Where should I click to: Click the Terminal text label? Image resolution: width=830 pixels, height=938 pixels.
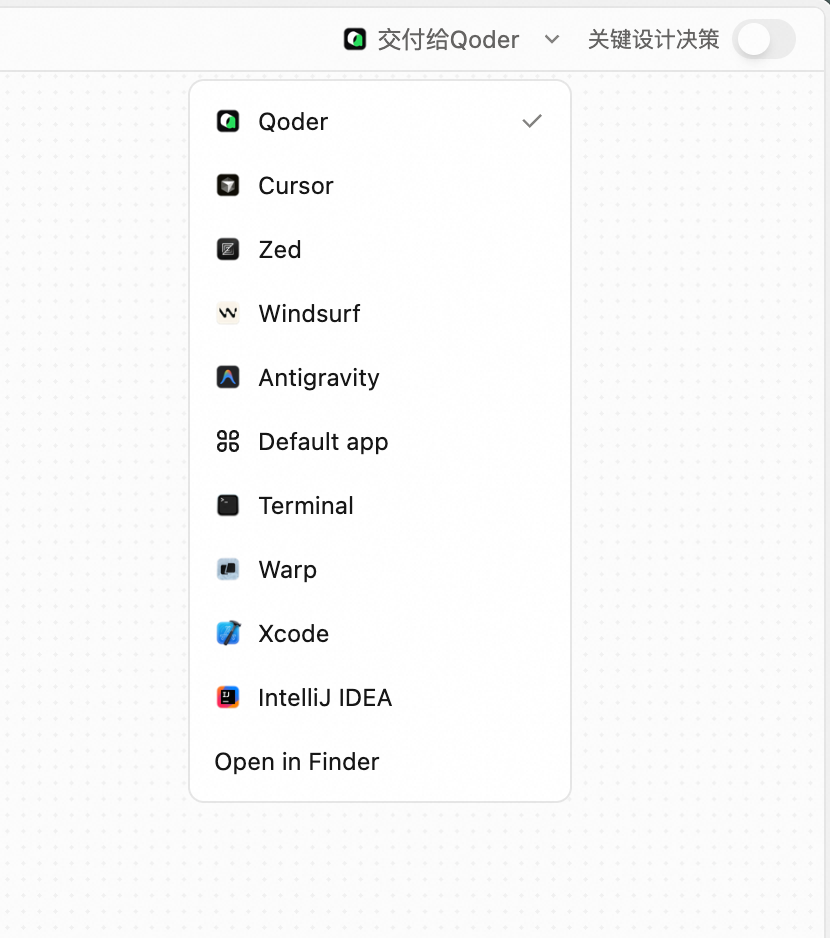(x=306, y=505)
